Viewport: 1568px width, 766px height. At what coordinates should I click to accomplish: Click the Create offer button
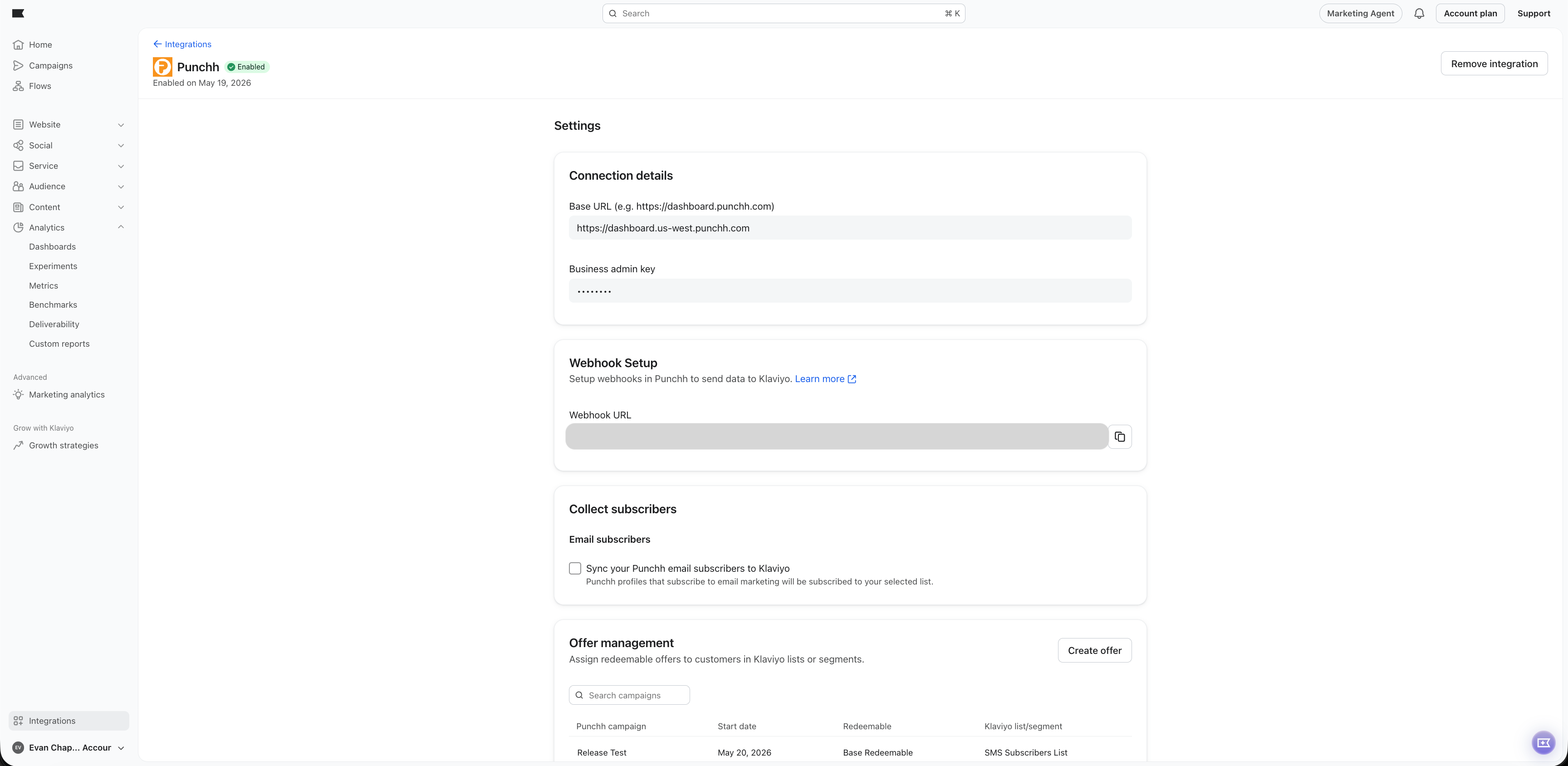[1094, 650]
